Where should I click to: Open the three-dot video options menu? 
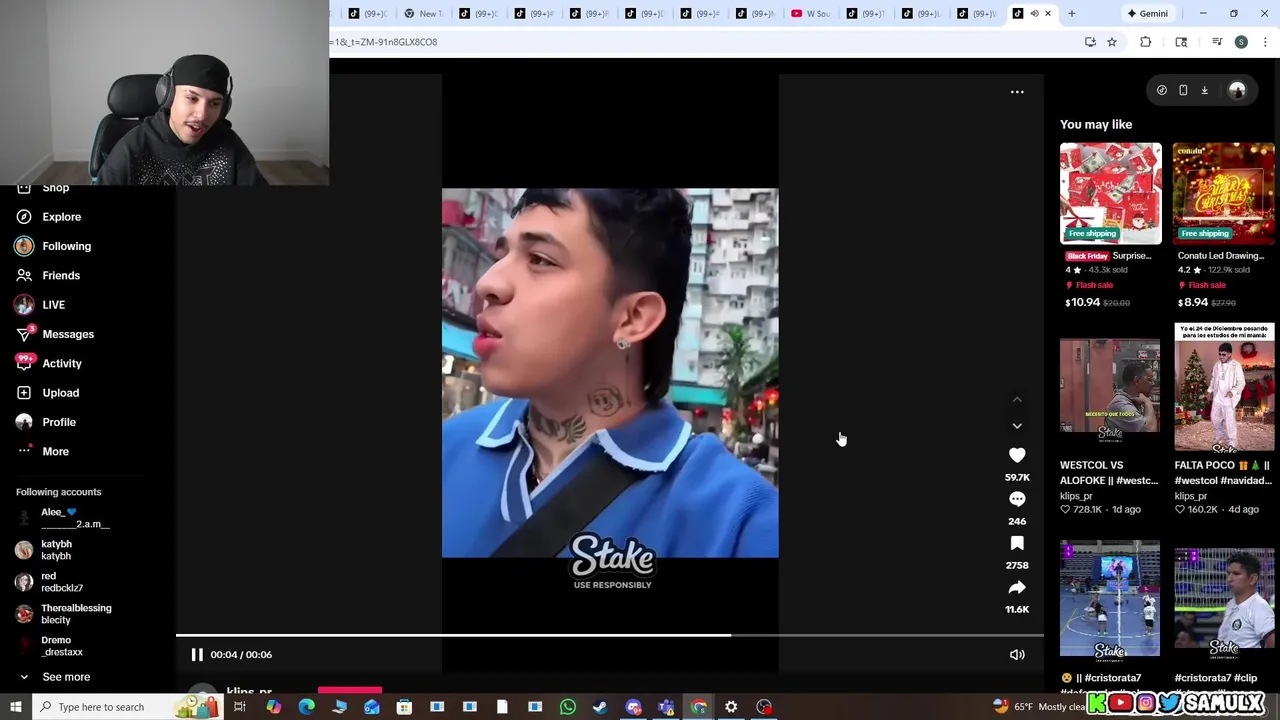pyautogui.click(x=1017, y=92)
